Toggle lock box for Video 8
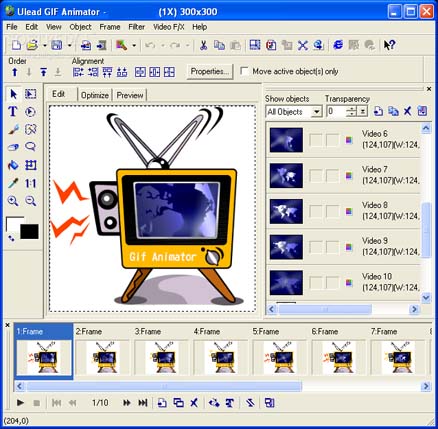This screenshot has width=438, height=429. [332, 212]
